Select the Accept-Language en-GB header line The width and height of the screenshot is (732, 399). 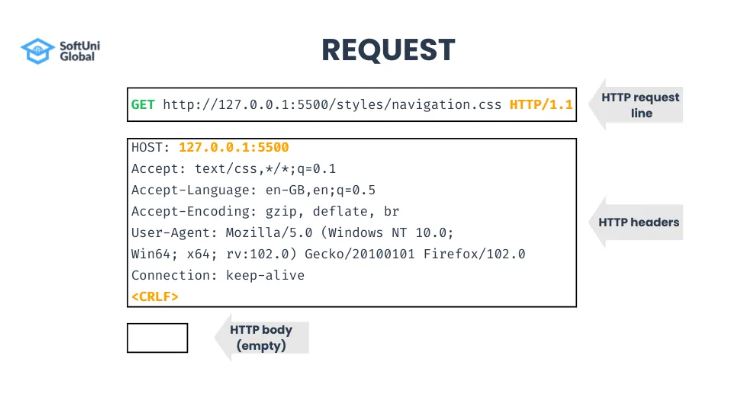253,190
